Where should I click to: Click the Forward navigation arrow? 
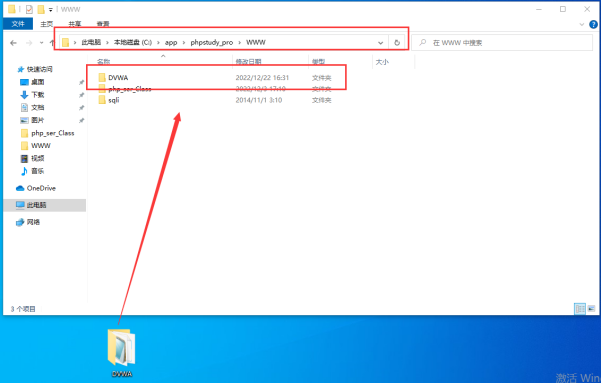click(29, 43)
